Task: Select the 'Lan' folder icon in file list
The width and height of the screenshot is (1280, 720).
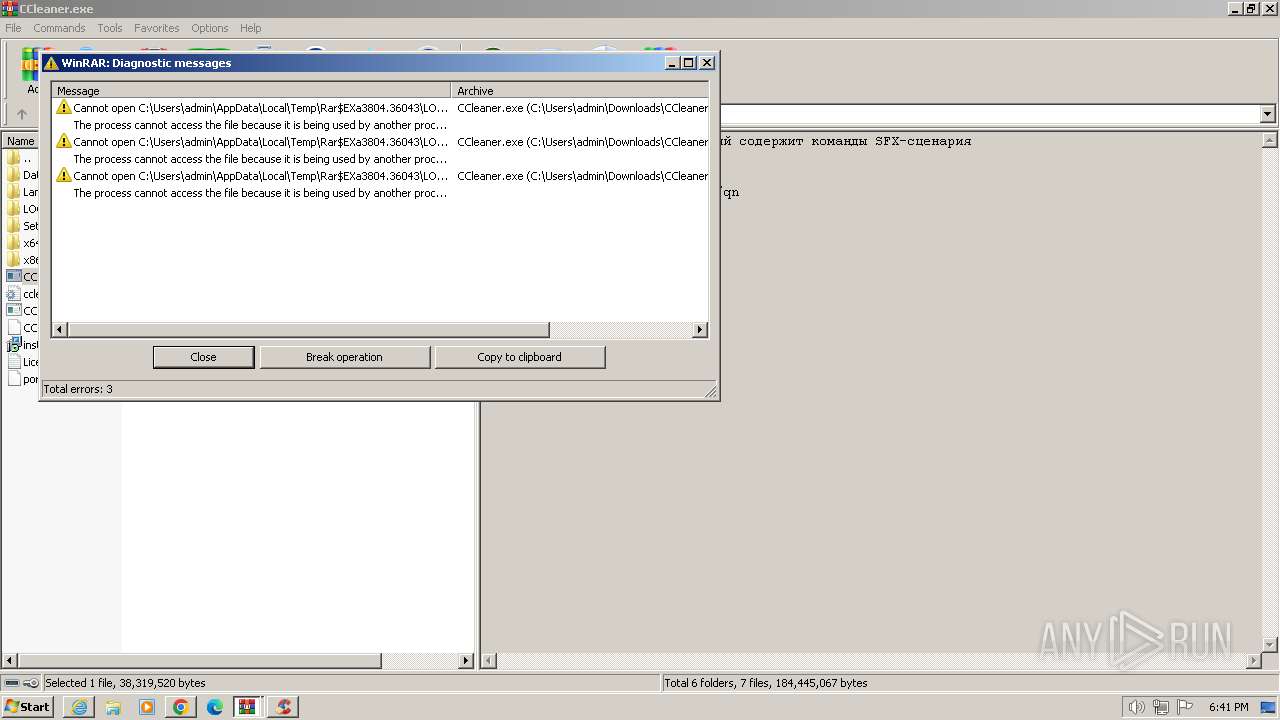Action: click(14, 192)
